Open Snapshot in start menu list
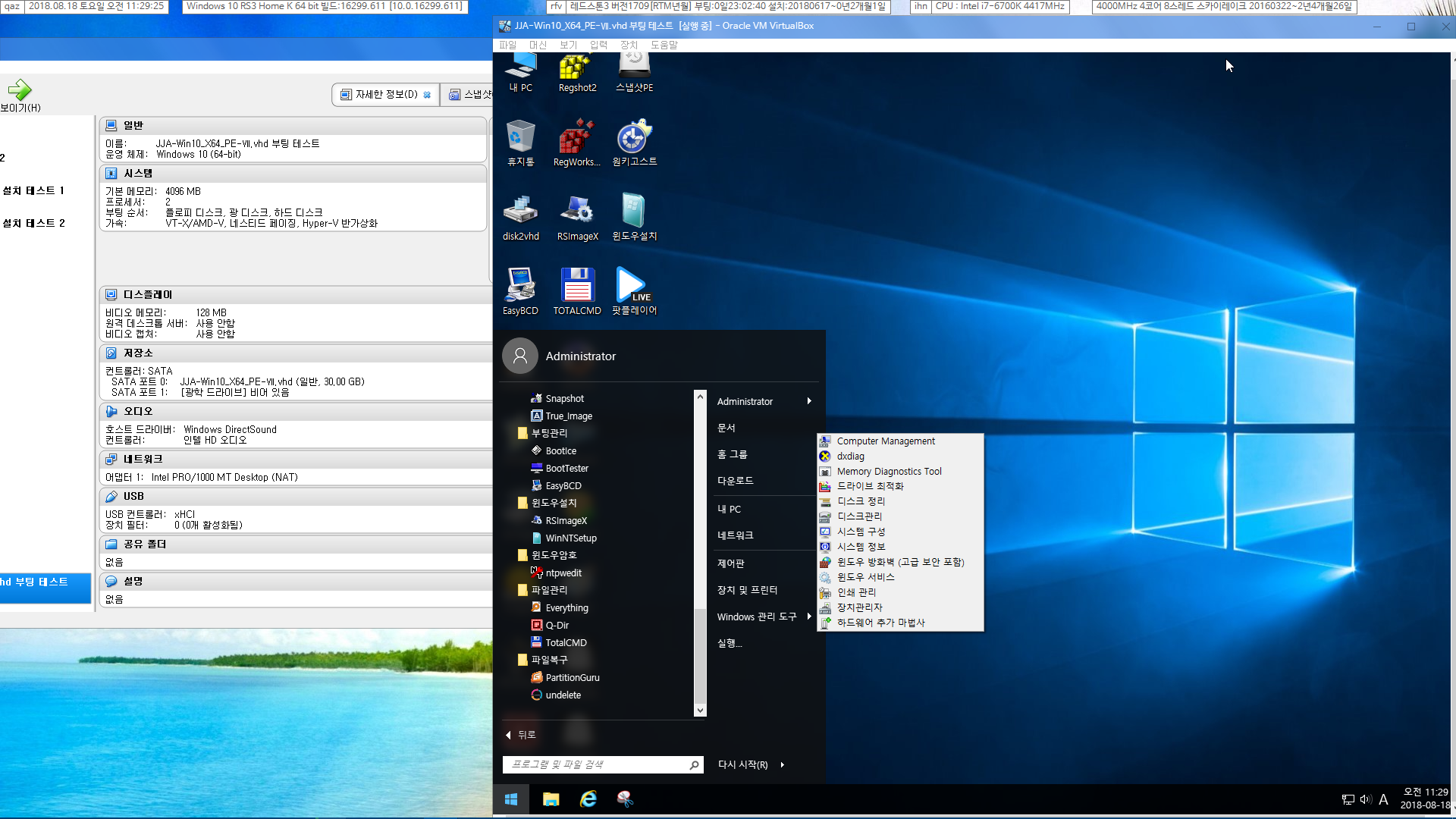The width and height of the screenshot is (1456, 819). [557, 398]
